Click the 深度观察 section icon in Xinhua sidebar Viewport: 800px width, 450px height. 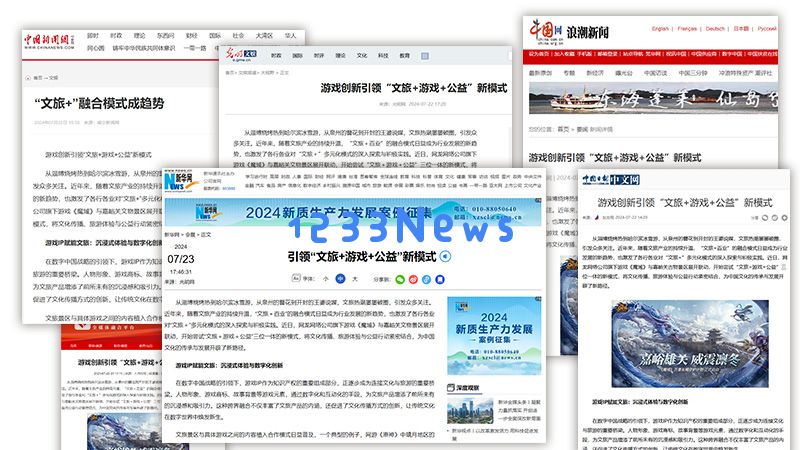pos(451,388)
